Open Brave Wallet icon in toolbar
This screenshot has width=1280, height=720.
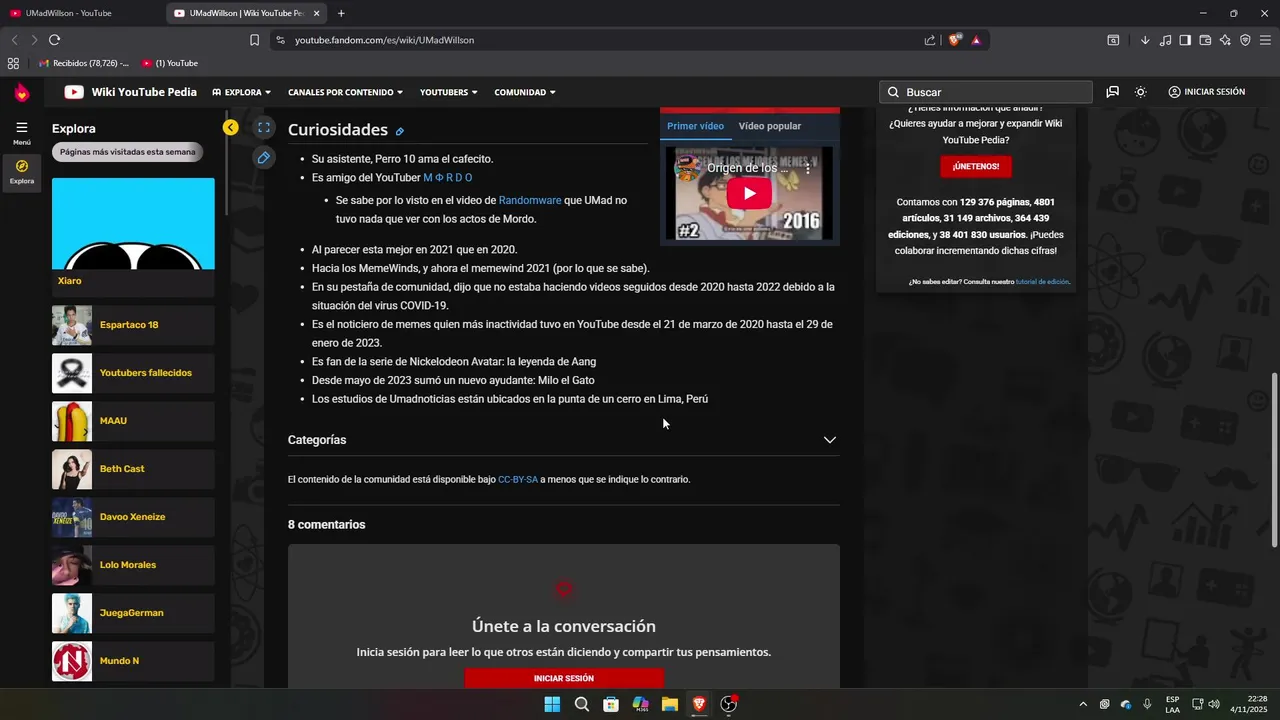click(1205, 40)
